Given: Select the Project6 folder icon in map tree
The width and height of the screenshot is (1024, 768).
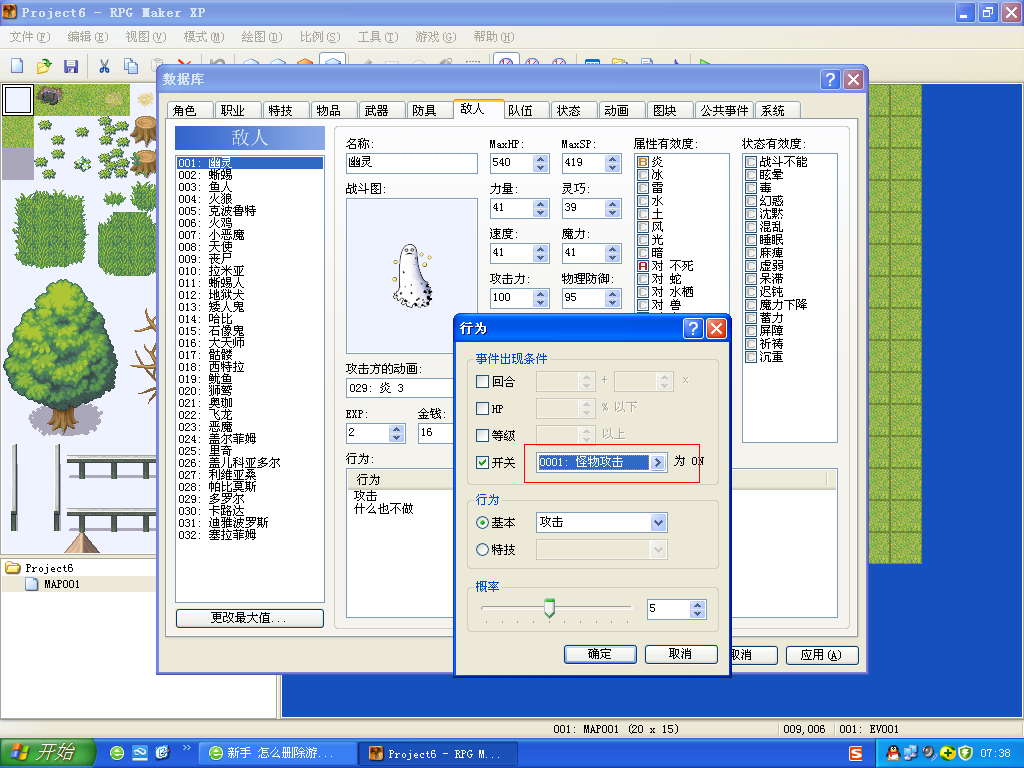Looking at the screenshot, I should 12,568.
